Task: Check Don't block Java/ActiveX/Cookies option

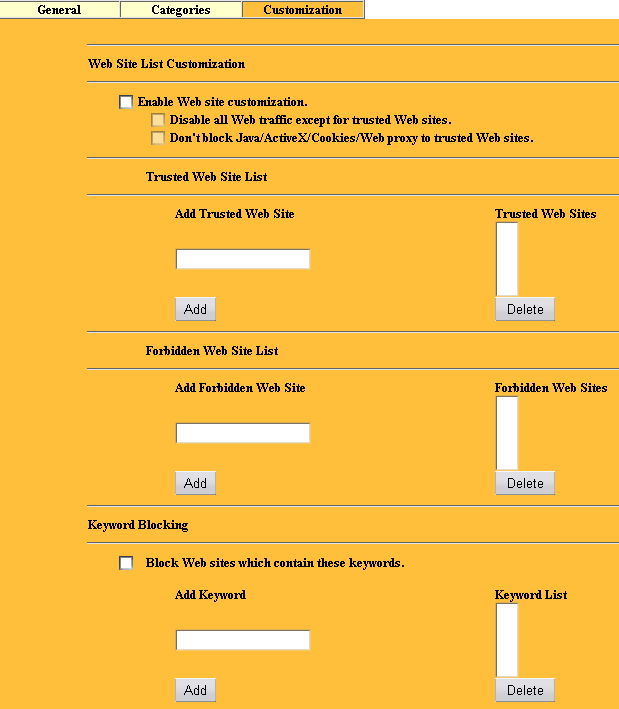Action: [158, 138]
